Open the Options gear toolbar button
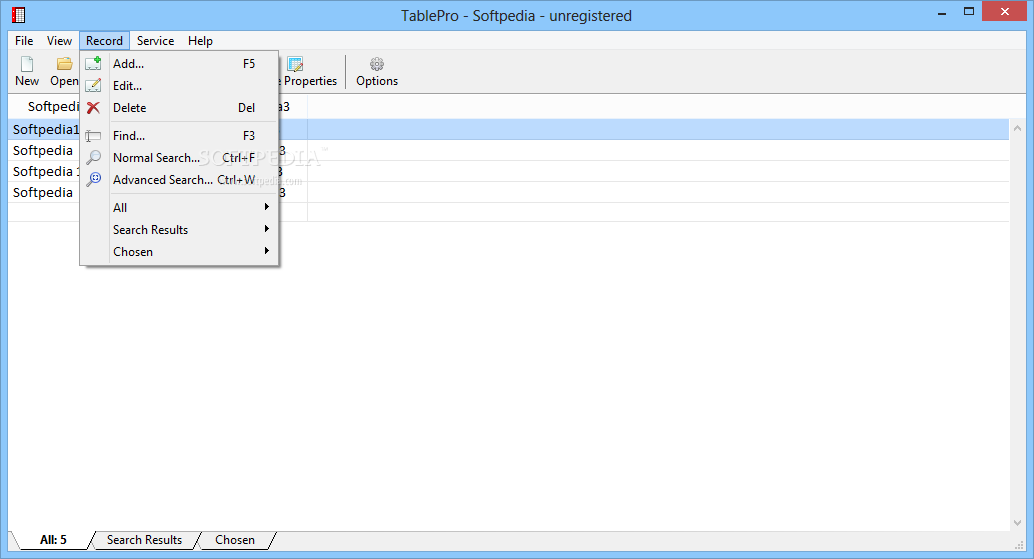This screenshot has width=1034, height=559. pyautogui.click(x=377, y=72)
